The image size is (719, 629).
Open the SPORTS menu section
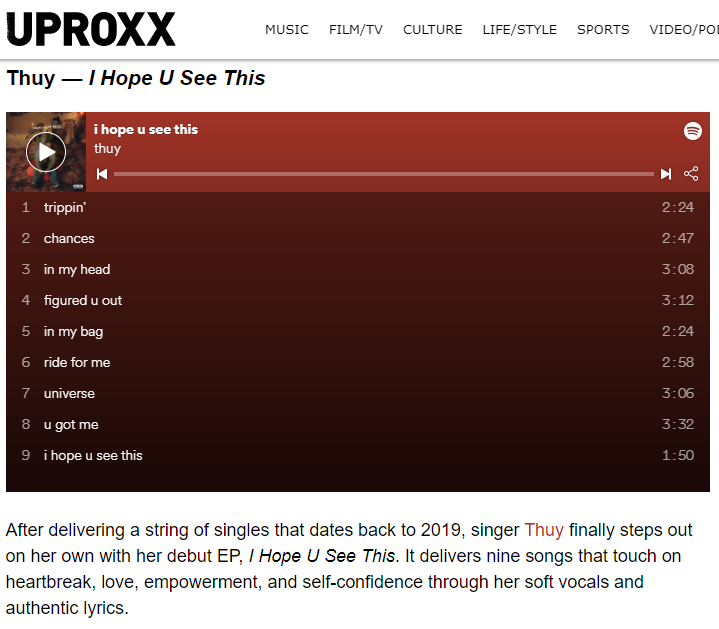tap(603, 30)
